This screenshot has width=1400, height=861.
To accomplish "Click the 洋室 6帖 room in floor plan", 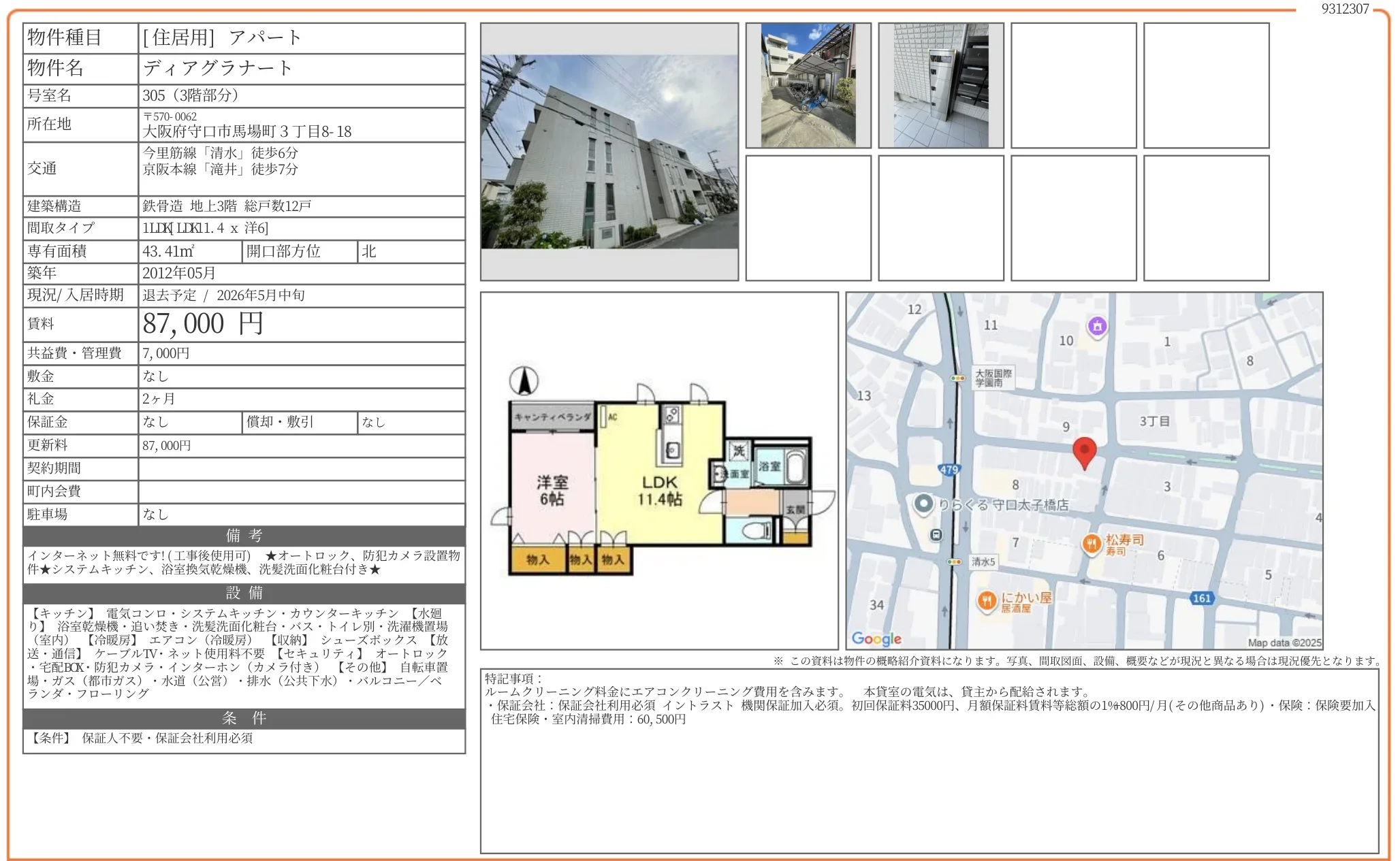I will coord(552,490).
